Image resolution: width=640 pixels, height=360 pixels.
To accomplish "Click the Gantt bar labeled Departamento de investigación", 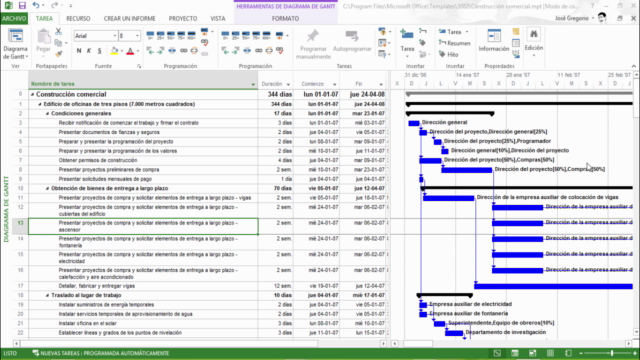I will point(454,333).
